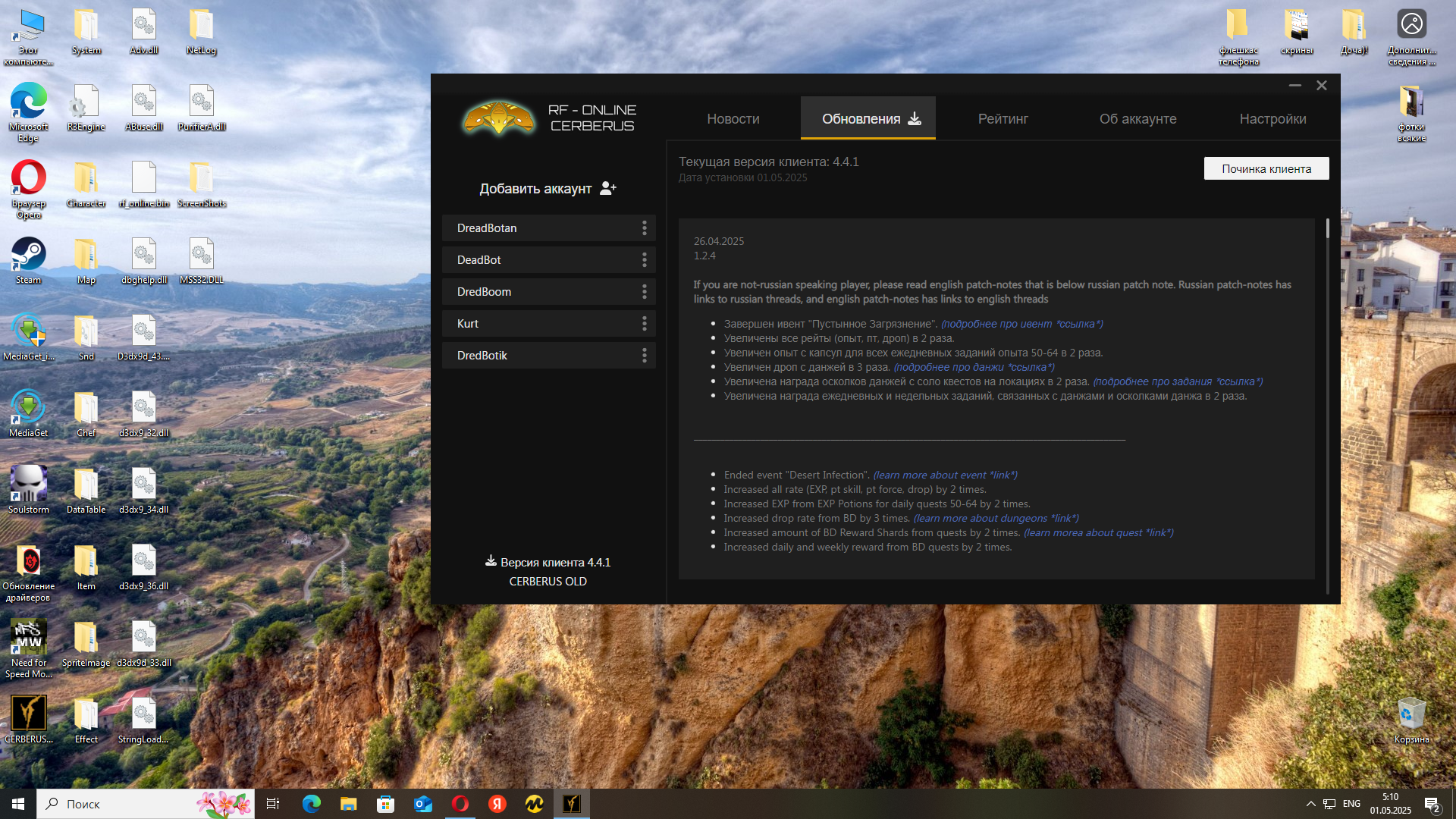
Task: Open the notification center icon
Action: pos(1432,805)
